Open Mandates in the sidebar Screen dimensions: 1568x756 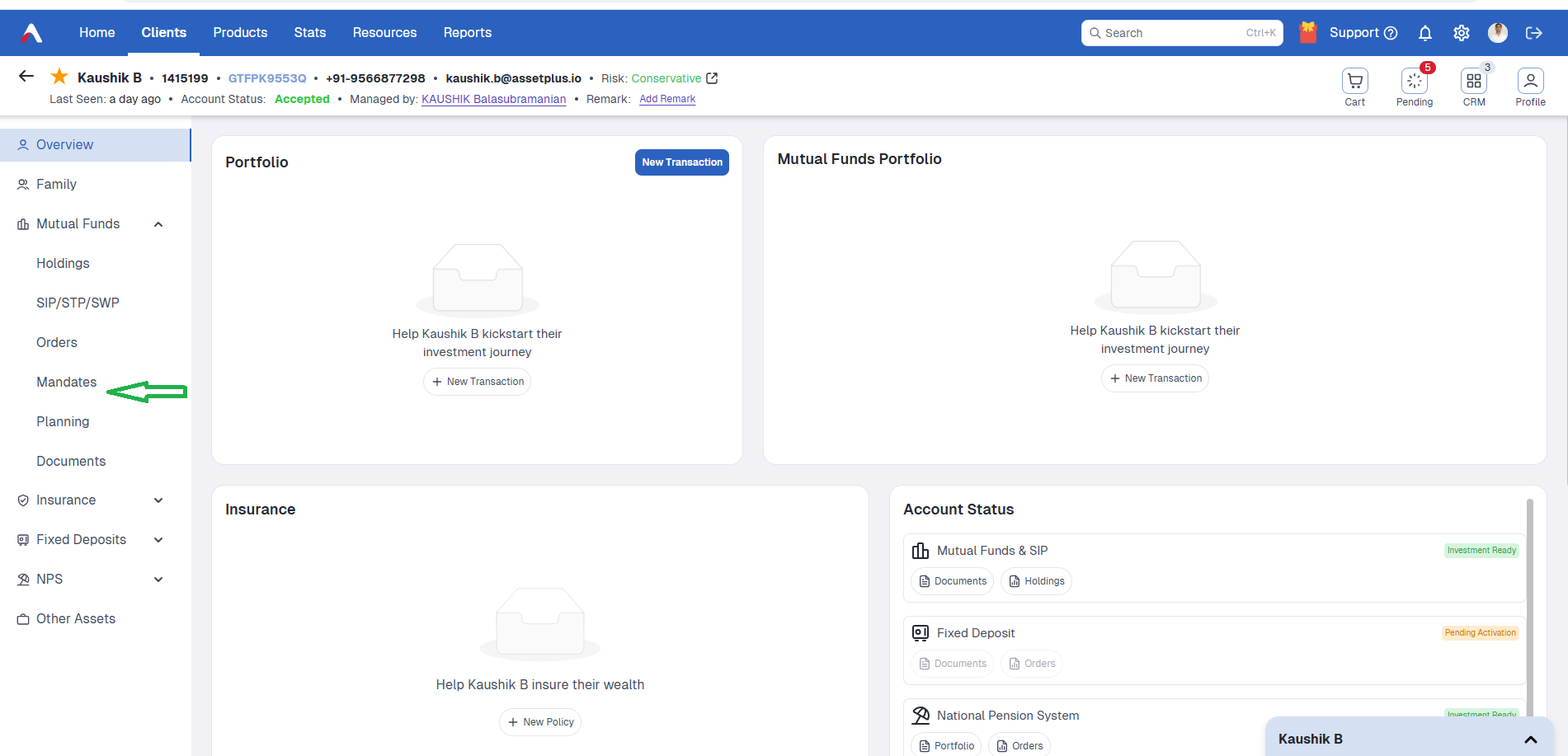click(67, 383)
